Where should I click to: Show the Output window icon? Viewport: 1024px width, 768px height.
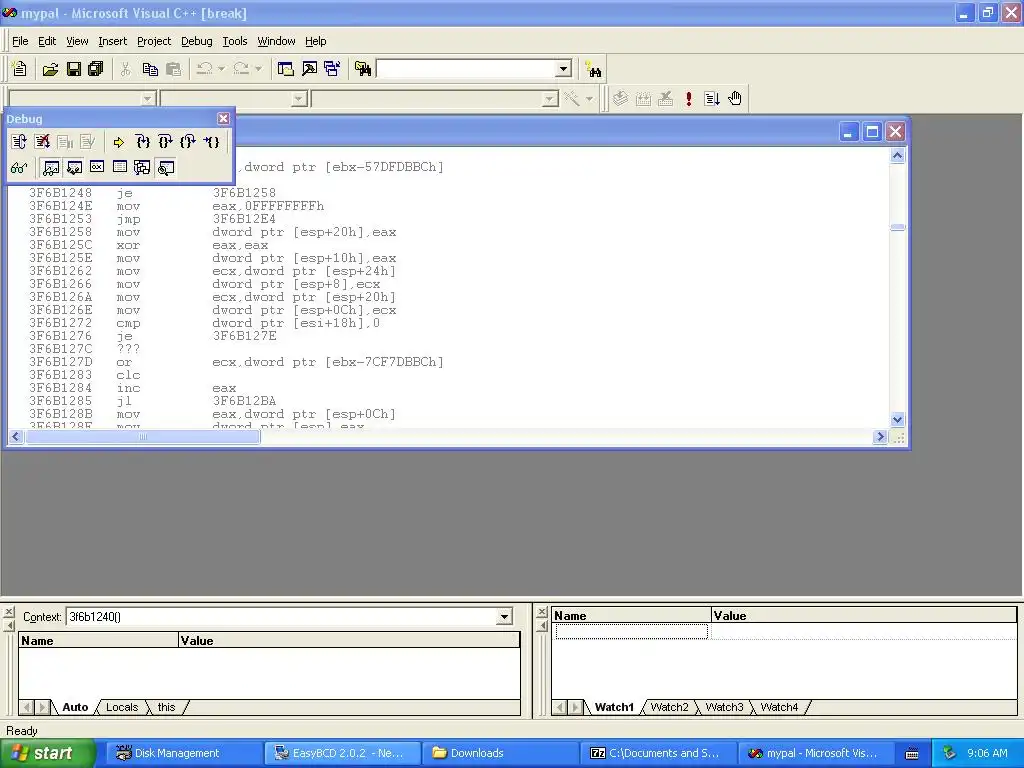pyautogui.click(x=309, y=69)
